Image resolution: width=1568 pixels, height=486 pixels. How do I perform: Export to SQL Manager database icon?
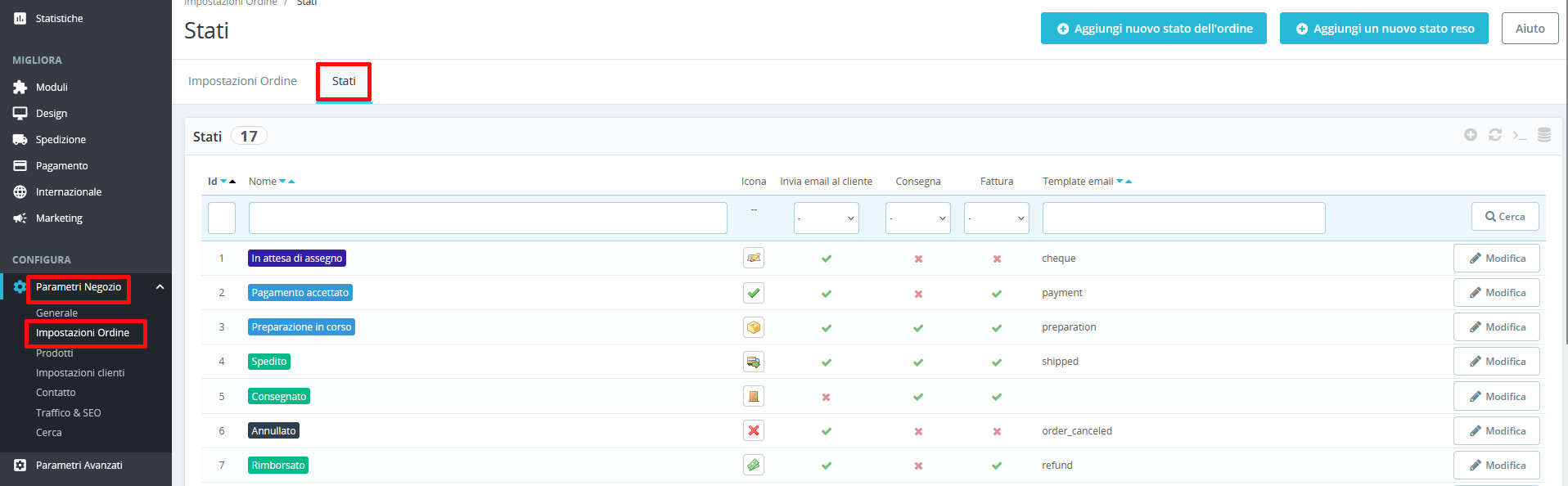click(1544, 135)
